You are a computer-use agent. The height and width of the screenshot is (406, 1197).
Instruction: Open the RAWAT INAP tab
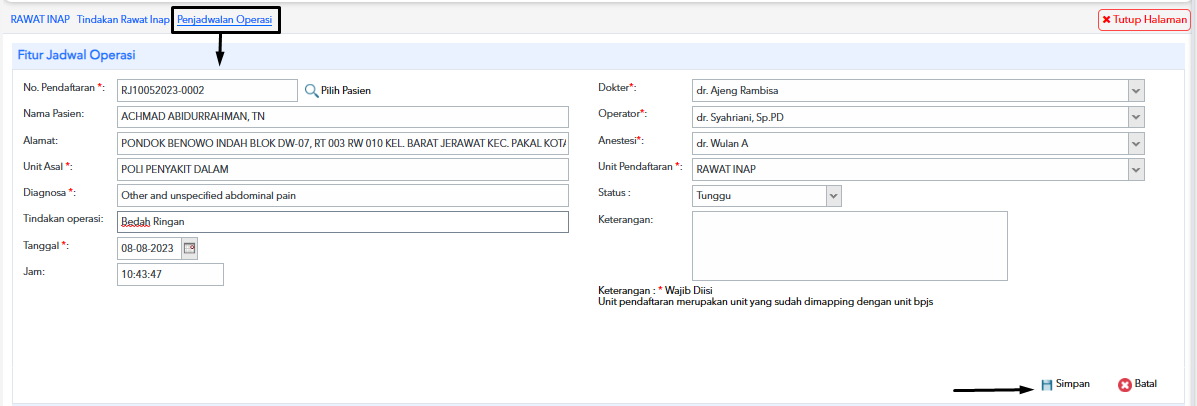pyautogui.click(x=40, y=20)
